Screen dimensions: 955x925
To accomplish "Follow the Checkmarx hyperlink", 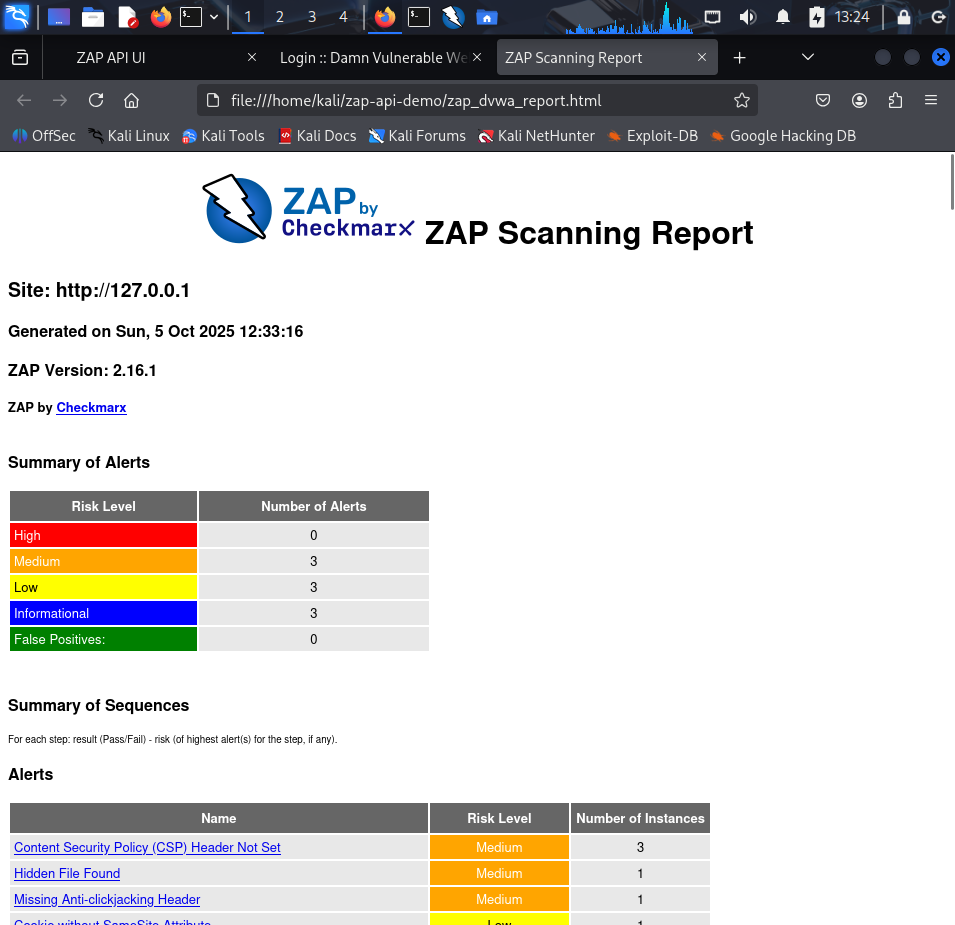I will [91, 407].
